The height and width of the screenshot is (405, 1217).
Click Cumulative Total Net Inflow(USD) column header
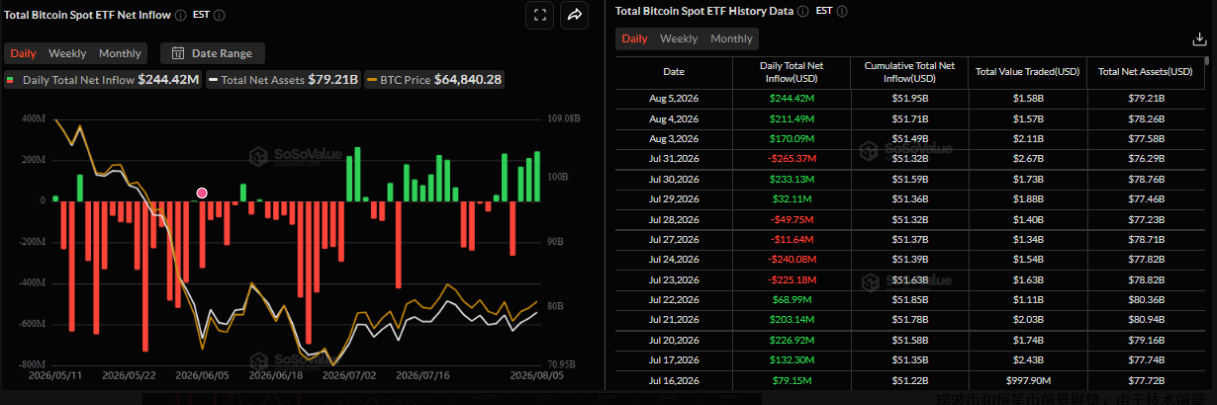pos(910,72)
